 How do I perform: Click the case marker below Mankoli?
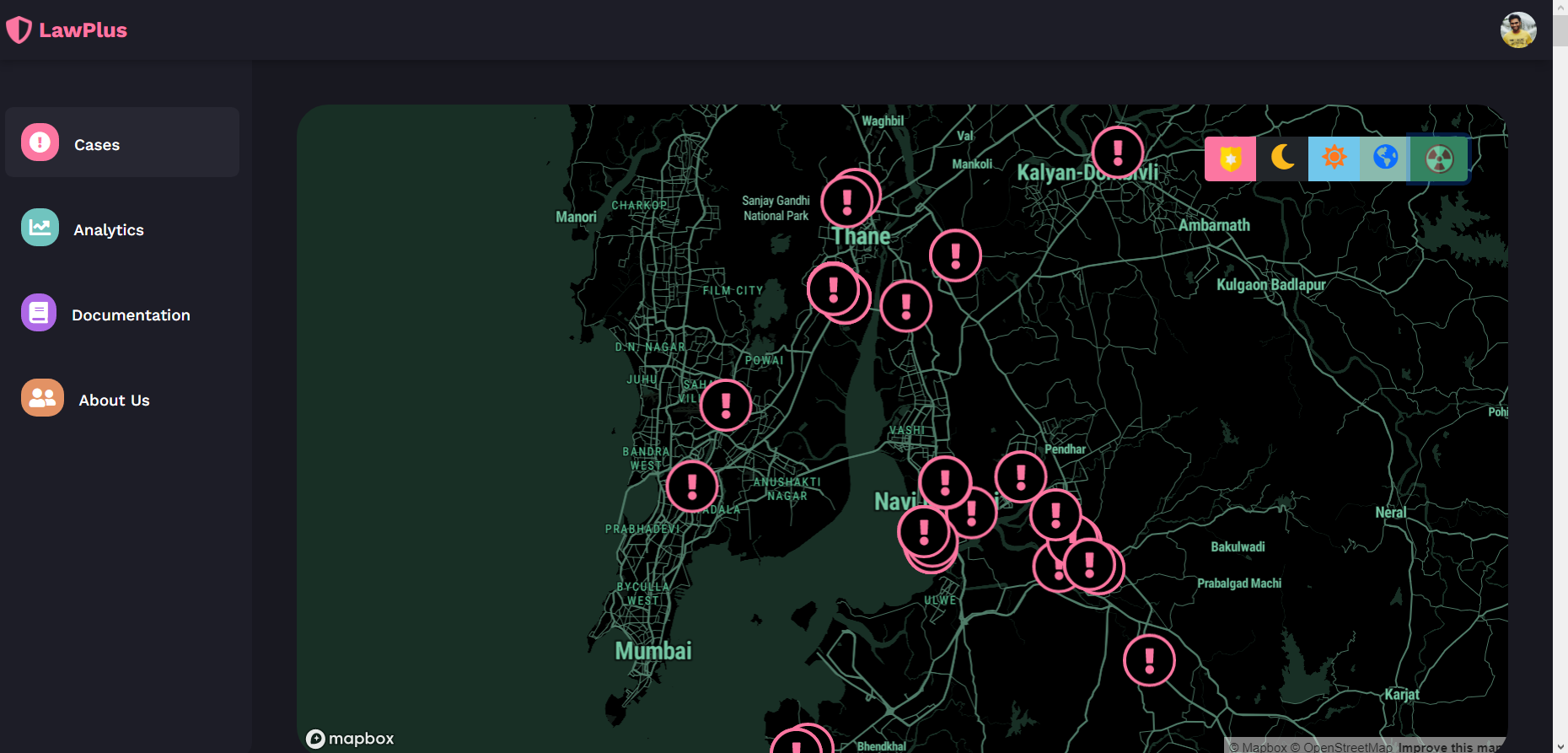coord(955,255)
